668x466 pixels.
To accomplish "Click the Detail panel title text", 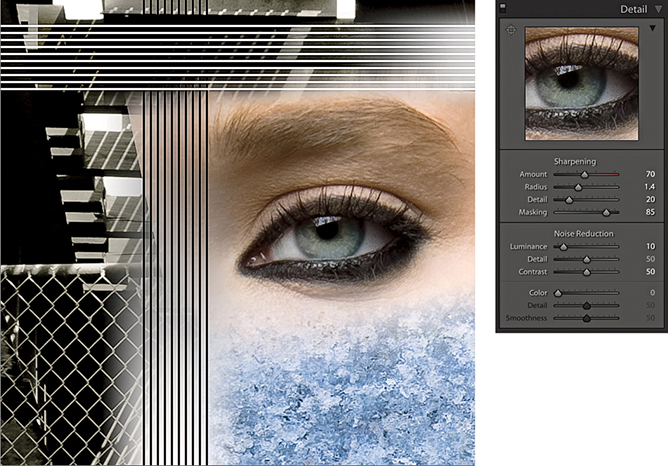I will (x=633, y=9).
